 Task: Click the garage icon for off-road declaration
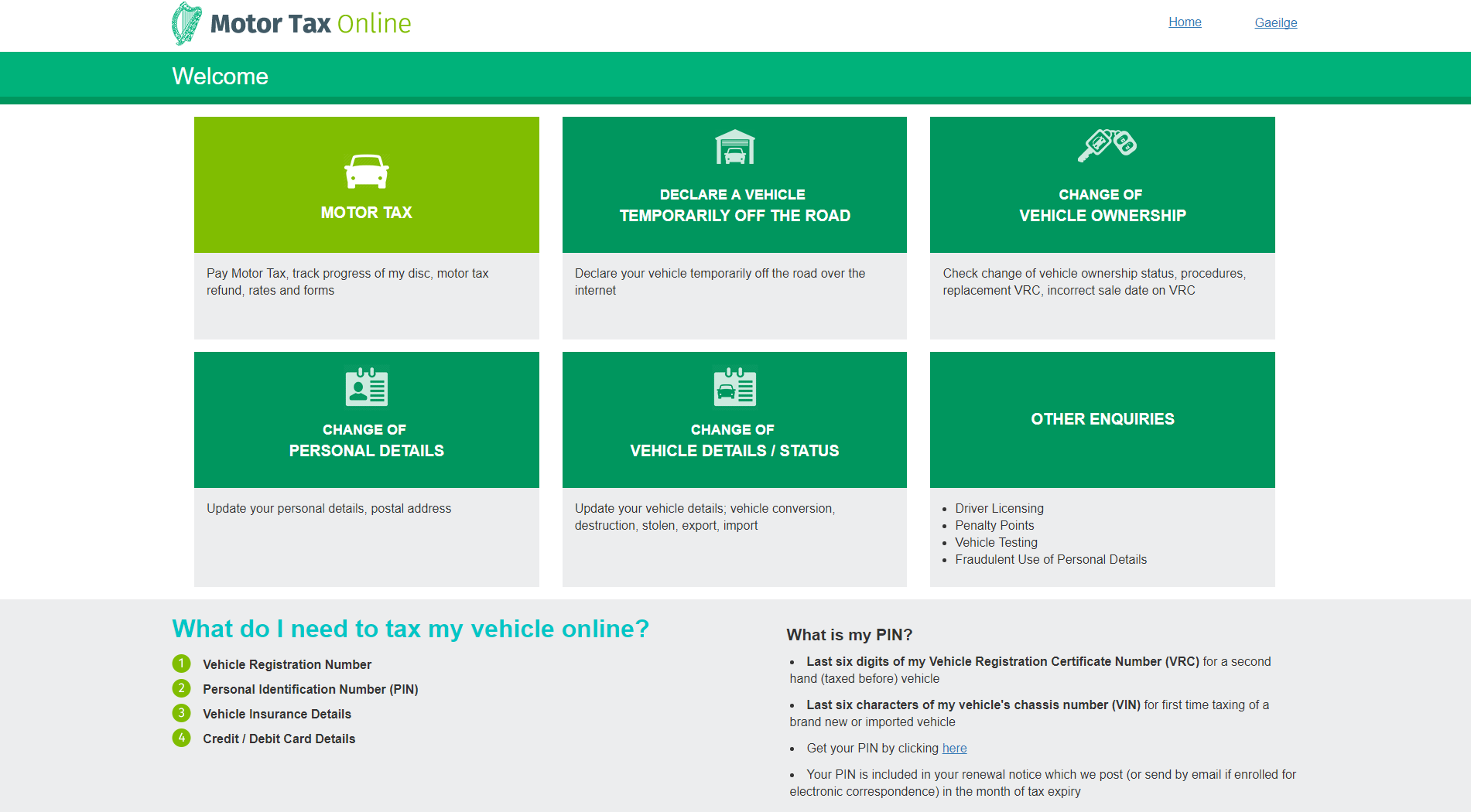734,147
